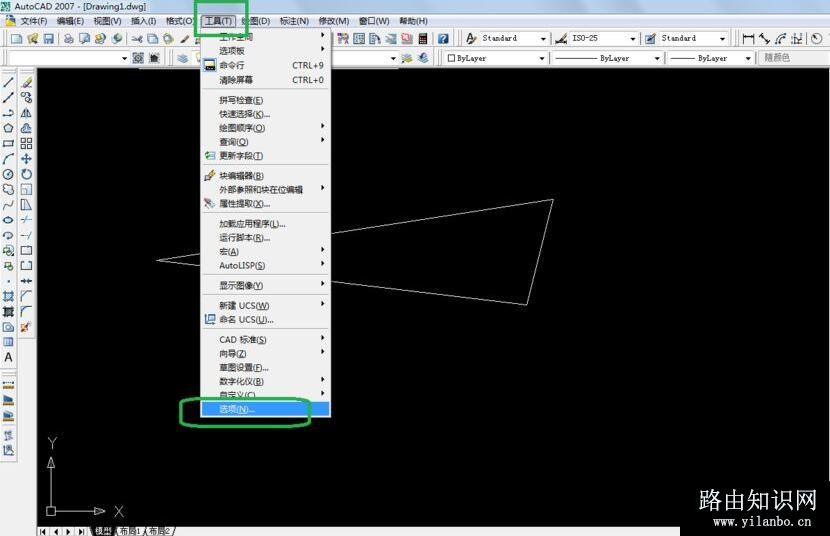Open the 修改(M) menu
Viewport: 830px width, 536px height.
(x=333, y=21)
